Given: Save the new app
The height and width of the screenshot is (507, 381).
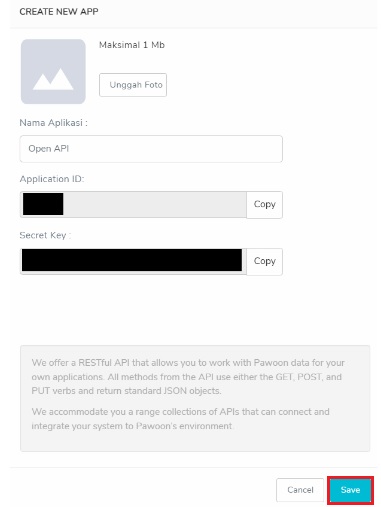Looking at the screenshot, I should coord(350,490).
